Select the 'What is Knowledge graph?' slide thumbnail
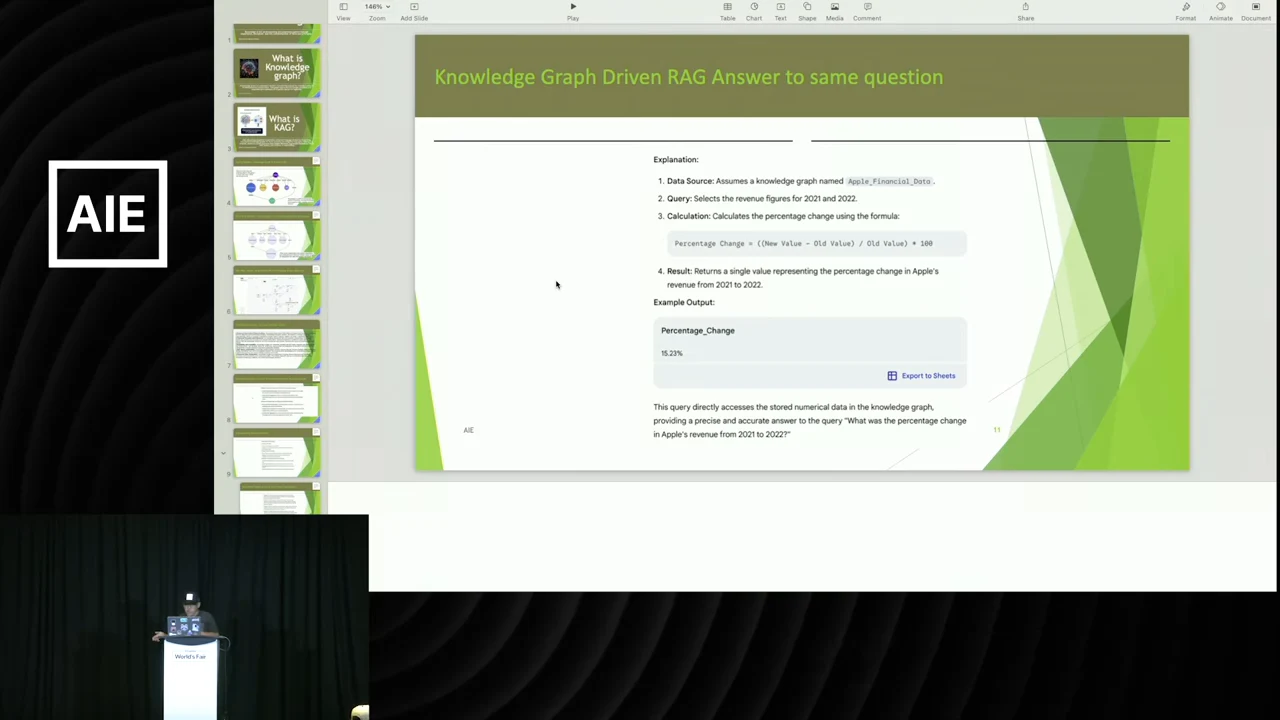 click(x=277, y=72)
